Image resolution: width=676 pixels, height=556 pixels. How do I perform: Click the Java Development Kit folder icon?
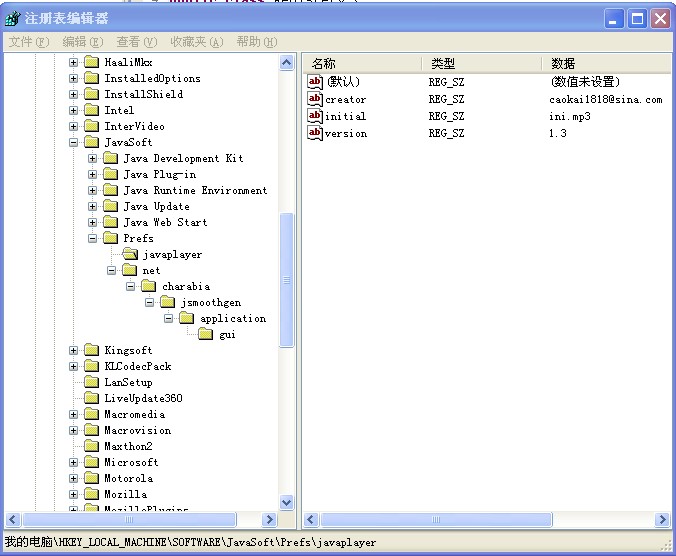(x=110, y=158)
